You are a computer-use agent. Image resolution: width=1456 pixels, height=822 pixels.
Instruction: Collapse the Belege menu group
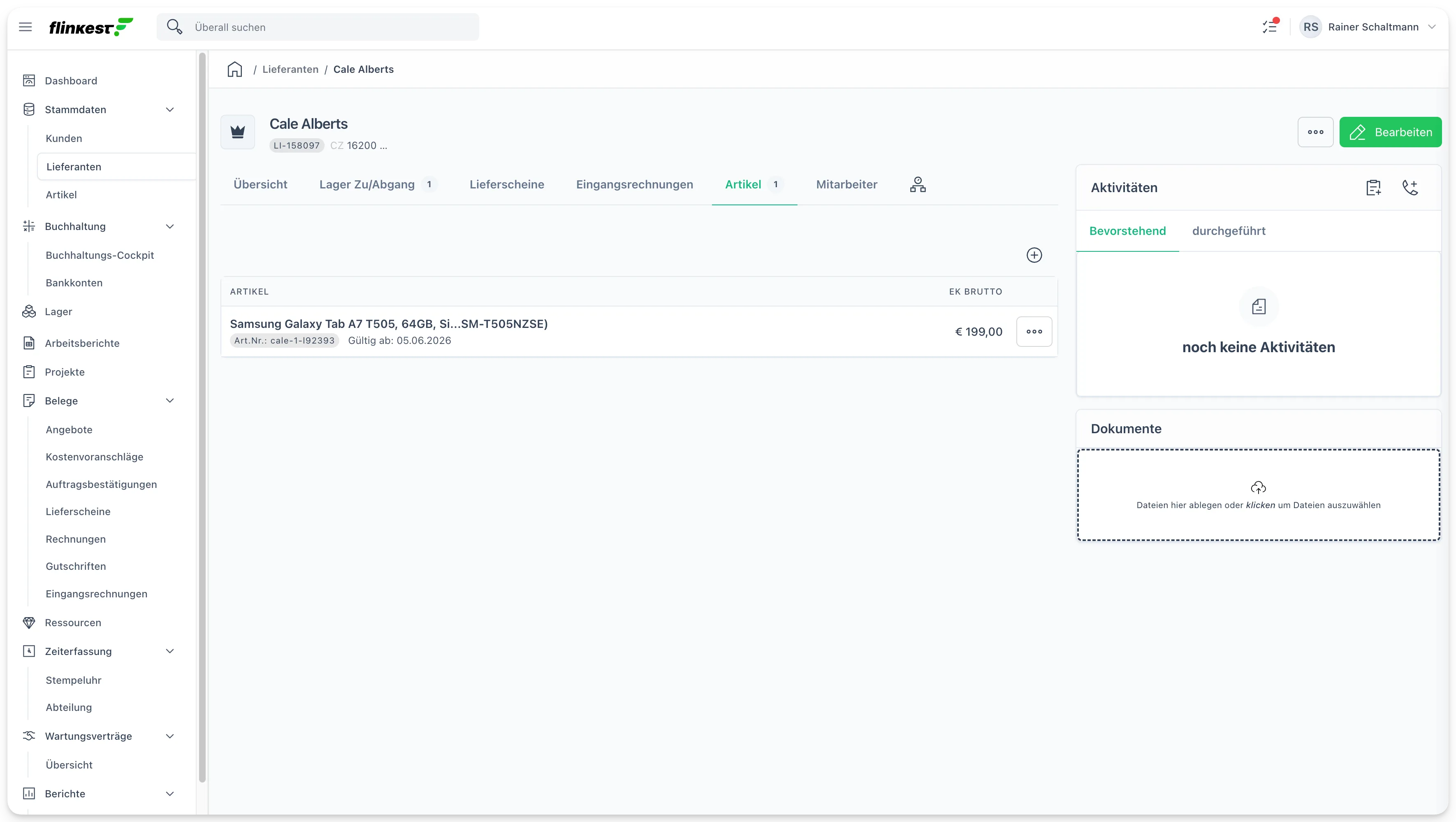tap(169, 401)
